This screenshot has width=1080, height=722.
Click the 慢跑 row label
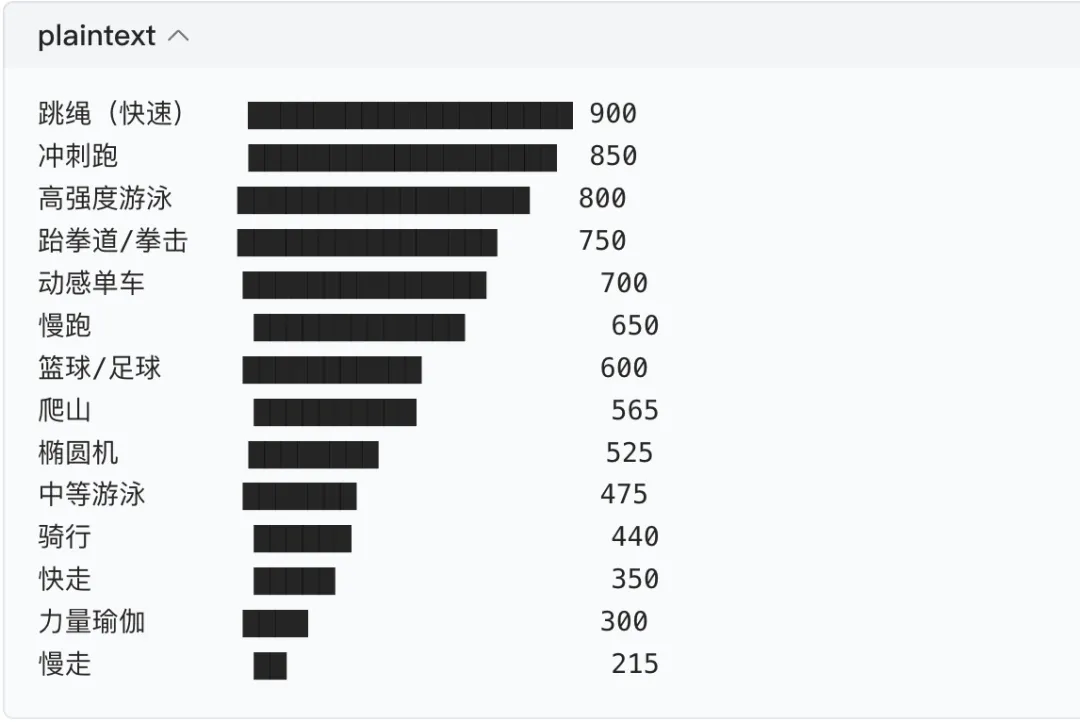[x=65, y=326]
